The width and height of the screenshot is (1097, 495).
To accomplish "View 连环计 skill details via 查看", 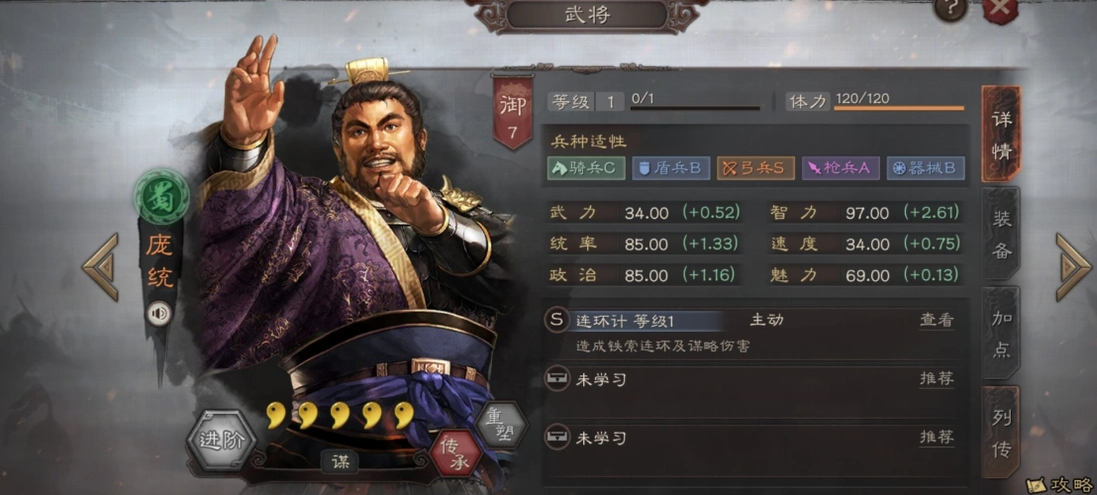I will (x=936, y=320).
